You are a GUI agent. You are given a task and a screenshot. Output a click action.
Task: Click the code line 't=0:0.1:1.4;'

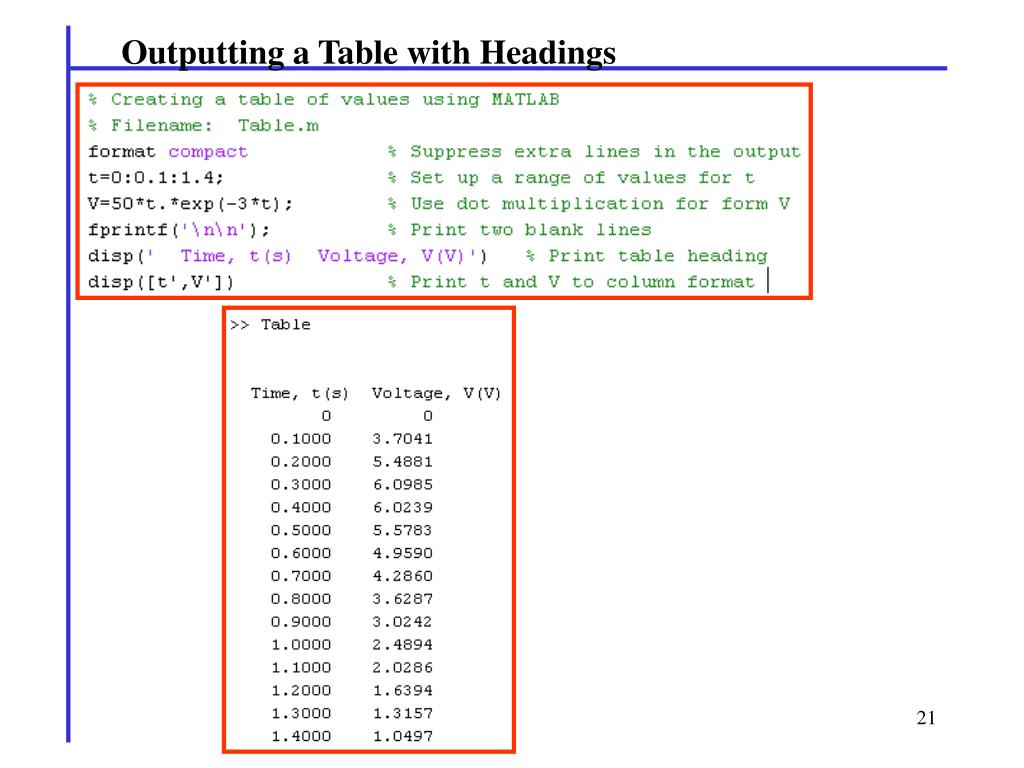(x=155, y=178)
